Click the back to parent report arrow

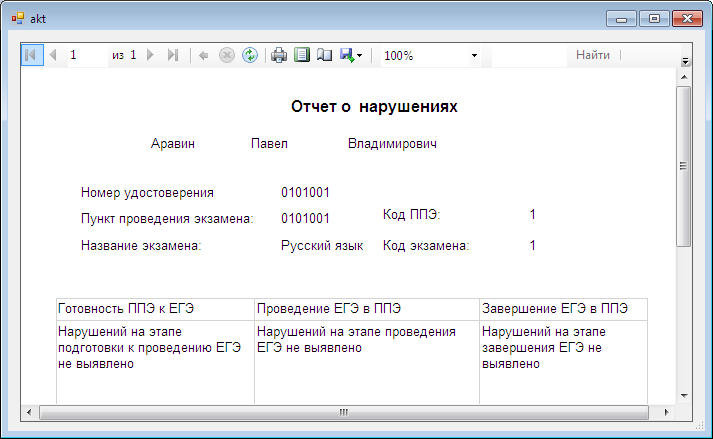click(204, 56)
